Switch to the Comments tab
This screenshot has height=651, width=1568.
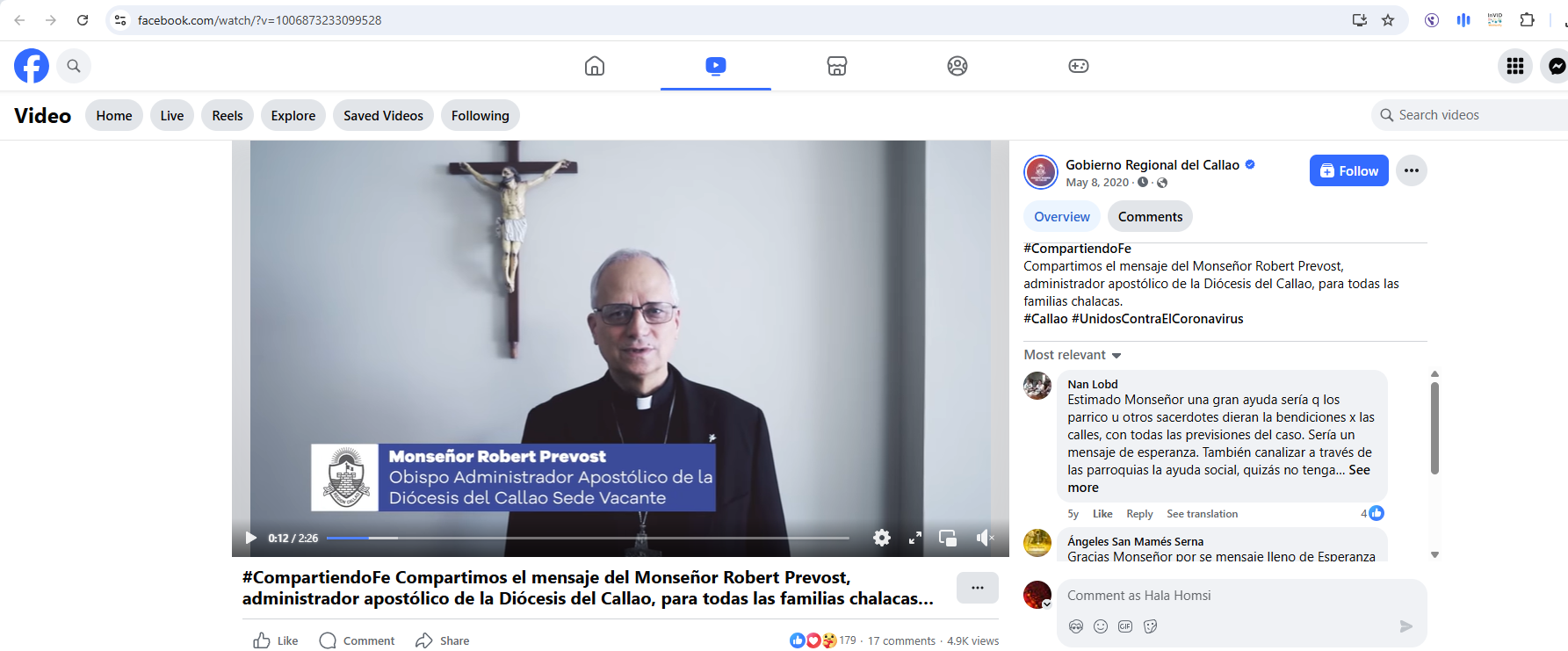point(1149,217)
